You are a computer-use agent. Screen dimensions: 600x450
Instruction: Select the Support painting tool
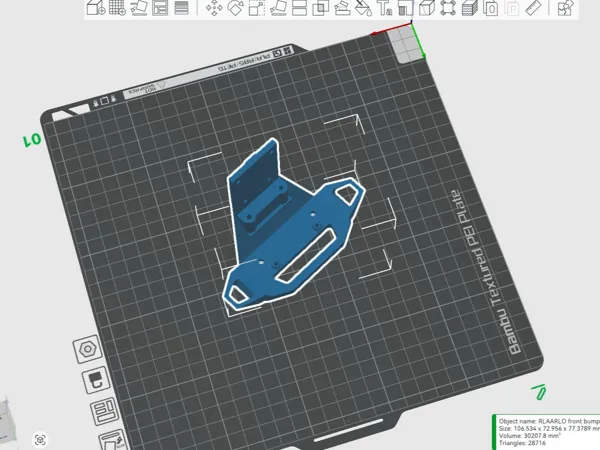(342, 8)
